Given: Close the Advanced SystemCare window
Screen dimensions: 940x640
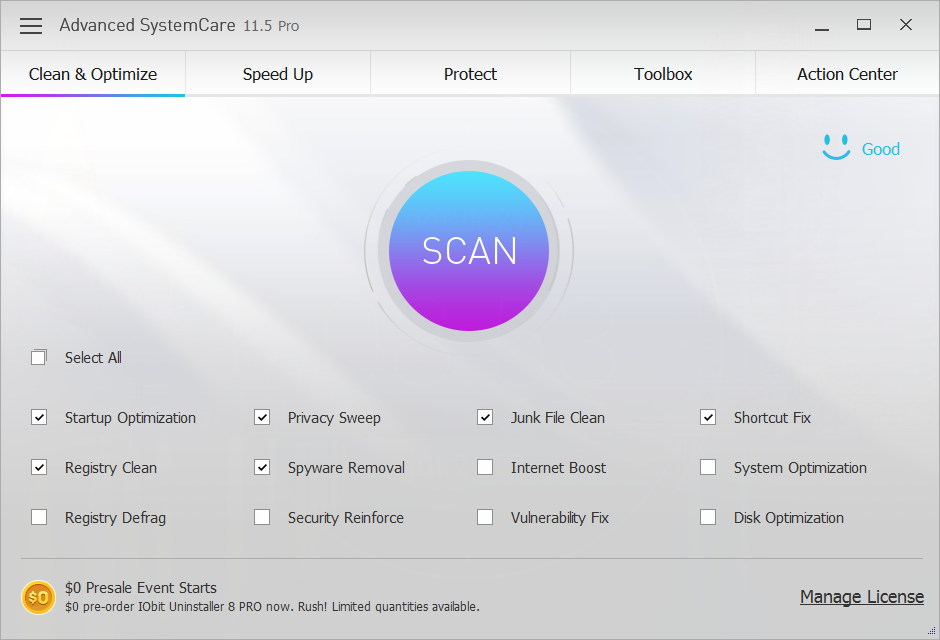Looking at the screenshot, I should pos(906,25).
